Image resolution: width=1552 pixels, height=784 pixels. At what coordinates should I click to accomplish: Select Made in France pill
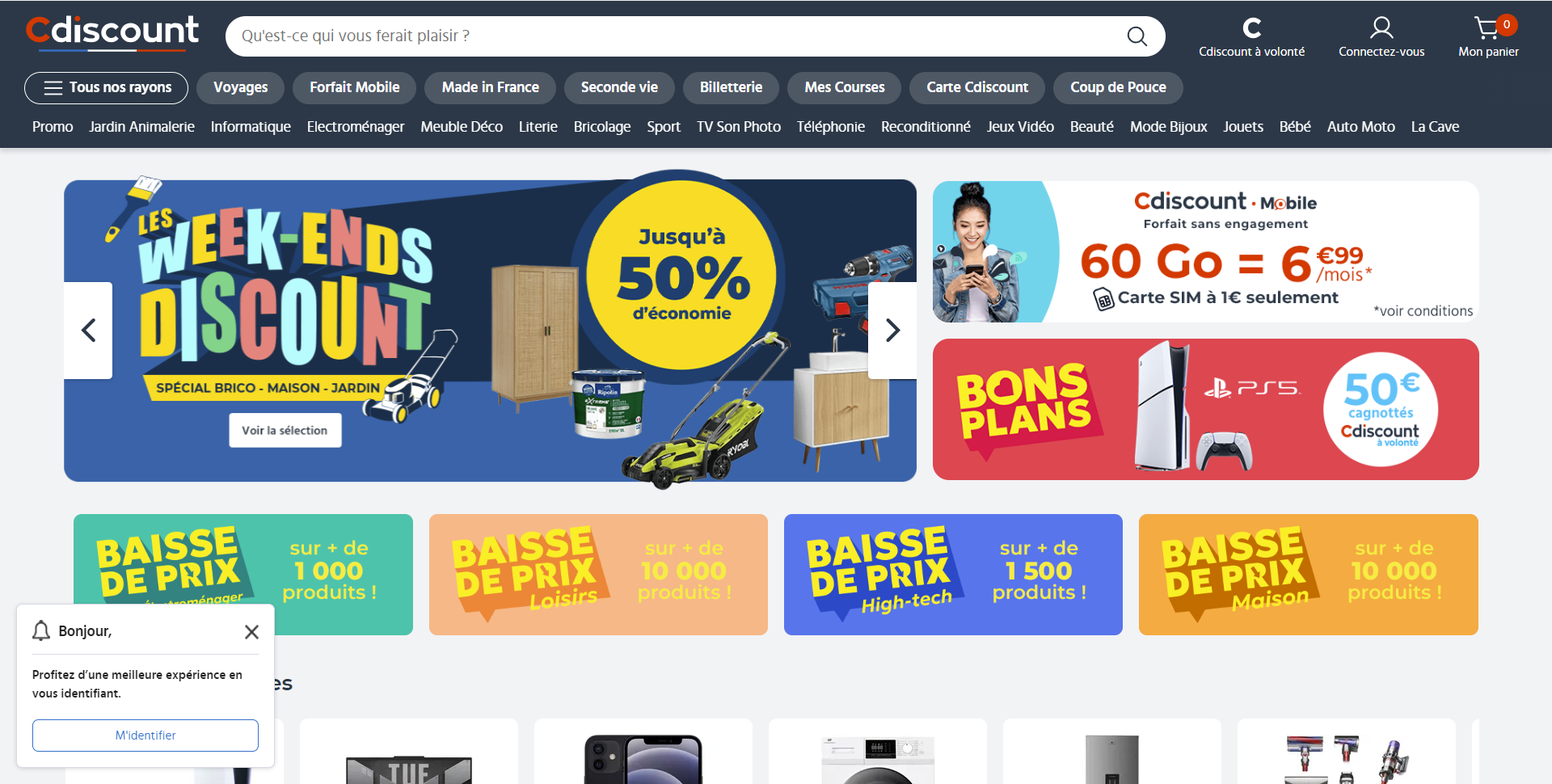(490, 87)
